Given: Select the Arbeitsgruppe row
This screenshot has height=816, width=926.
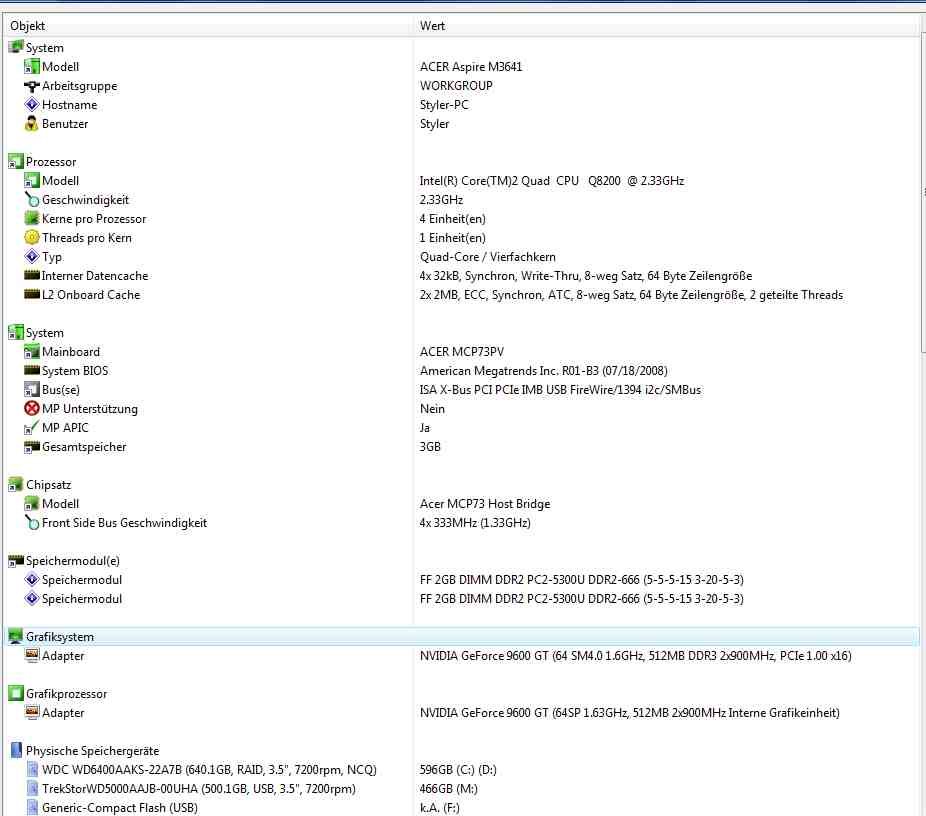Looking at the screenshot, I should (461, 86).
